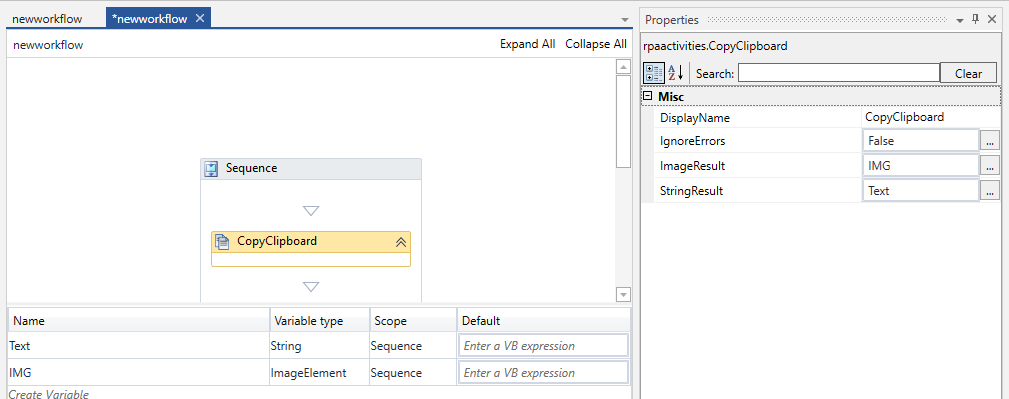The height and width of the screenshot is (399, 1009).
Task: Open the document tabs list dropdown
Action: (624, 20)
